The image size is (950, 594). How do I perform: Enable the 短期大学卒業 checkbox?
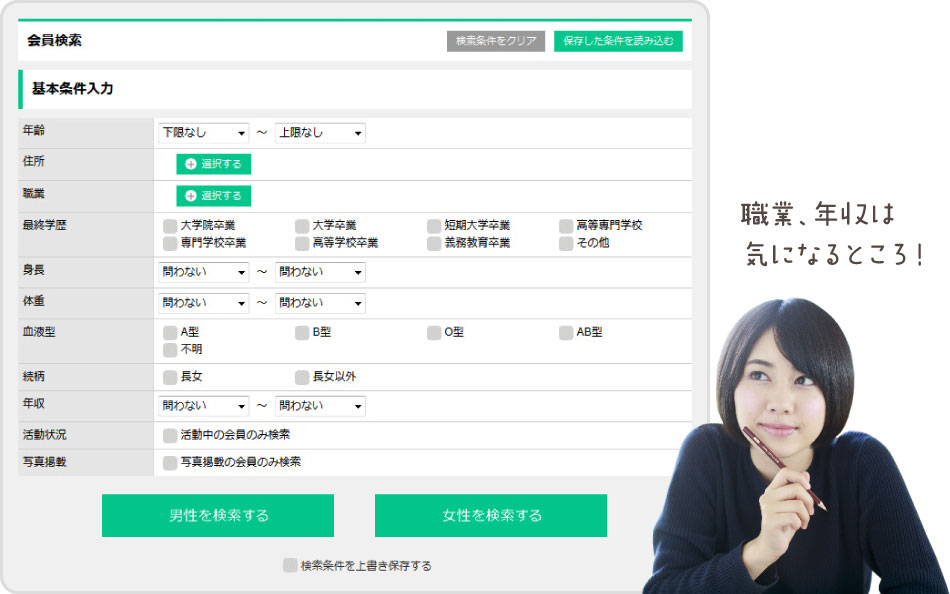coord(434,226)
